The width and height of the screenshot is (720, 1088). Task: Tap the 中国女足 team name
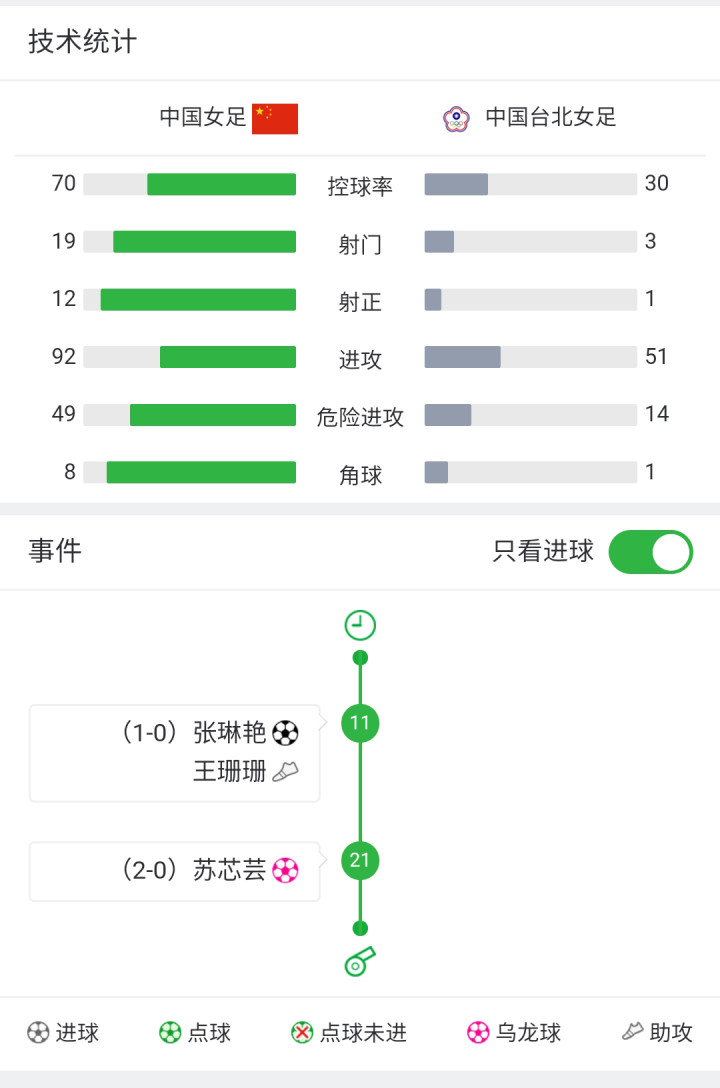tap(203, 117)
